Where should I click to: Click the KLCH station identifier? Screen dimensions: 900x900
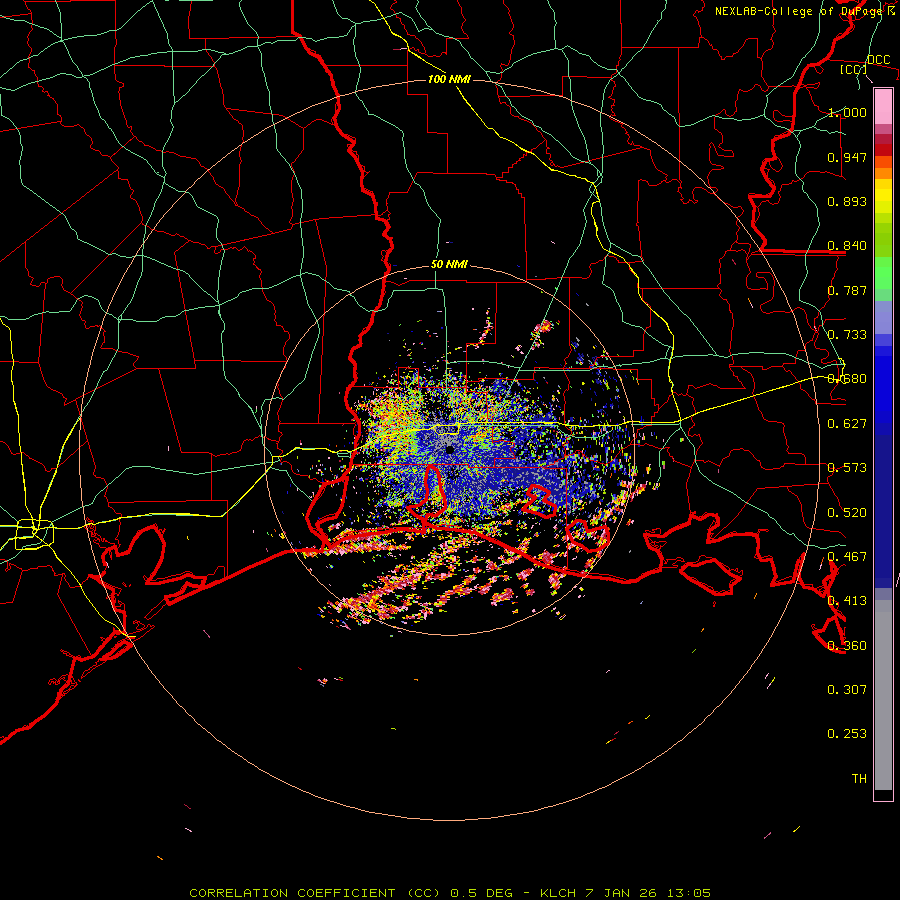tap(558, 893)
